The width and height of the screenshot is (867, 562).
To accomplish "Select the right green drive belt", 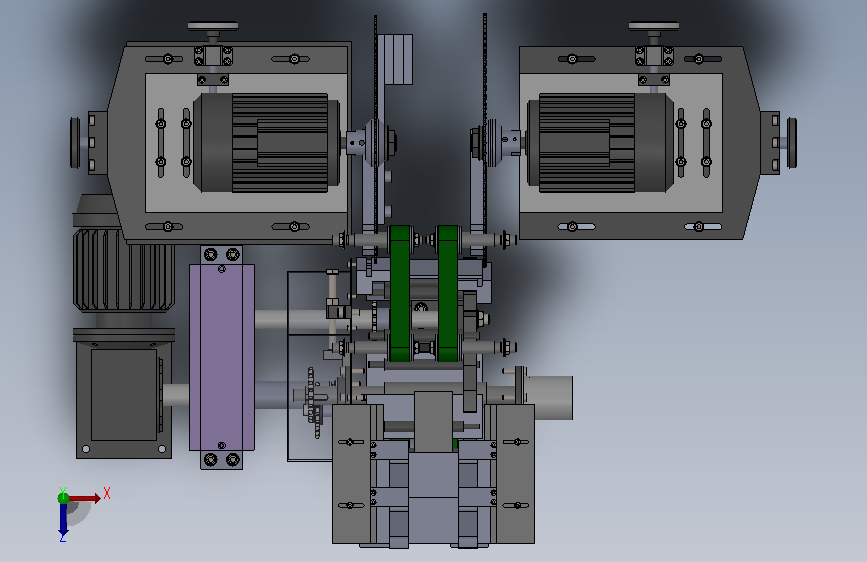I will tap(448, 293).
